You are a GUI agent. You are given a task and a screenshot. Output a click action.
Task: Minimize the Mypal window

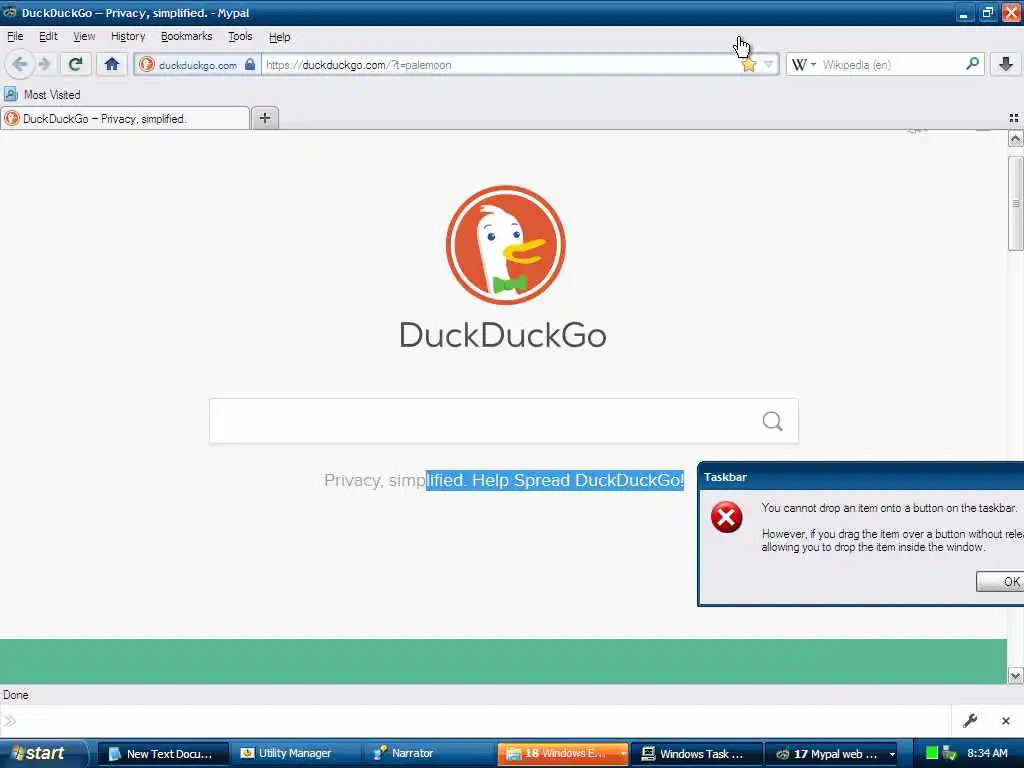coord(963,13)
